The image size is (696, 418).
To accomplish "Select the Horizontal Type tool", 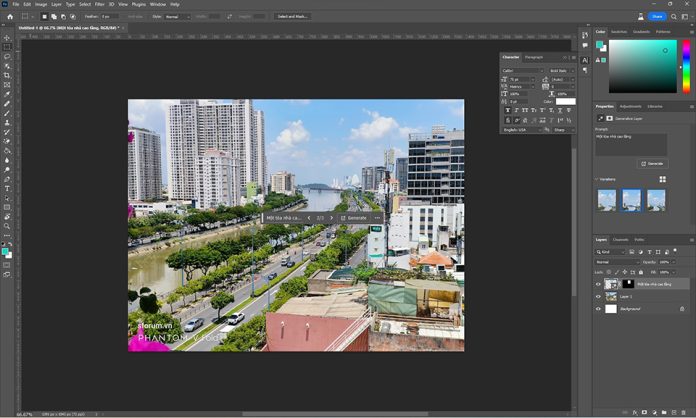I will pos(7,188).
